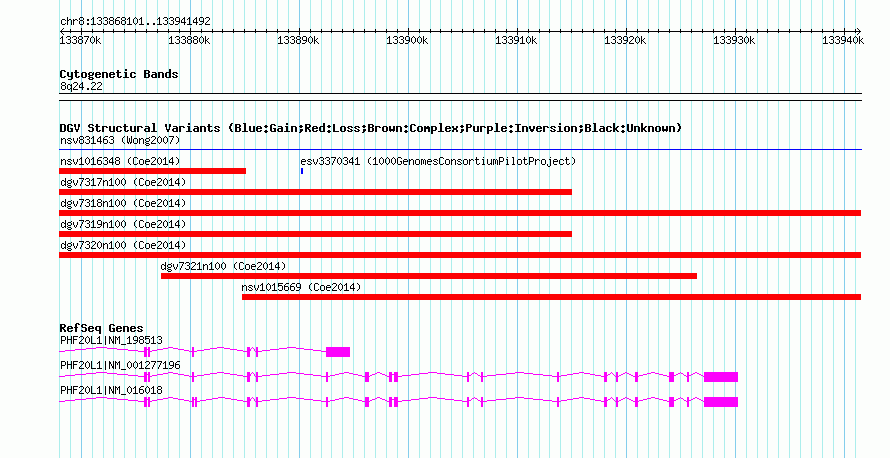Click the large last exon of NM_198513
Image resolution: width=890 pixels, height=458 pixels.
(x=338, y=352)
